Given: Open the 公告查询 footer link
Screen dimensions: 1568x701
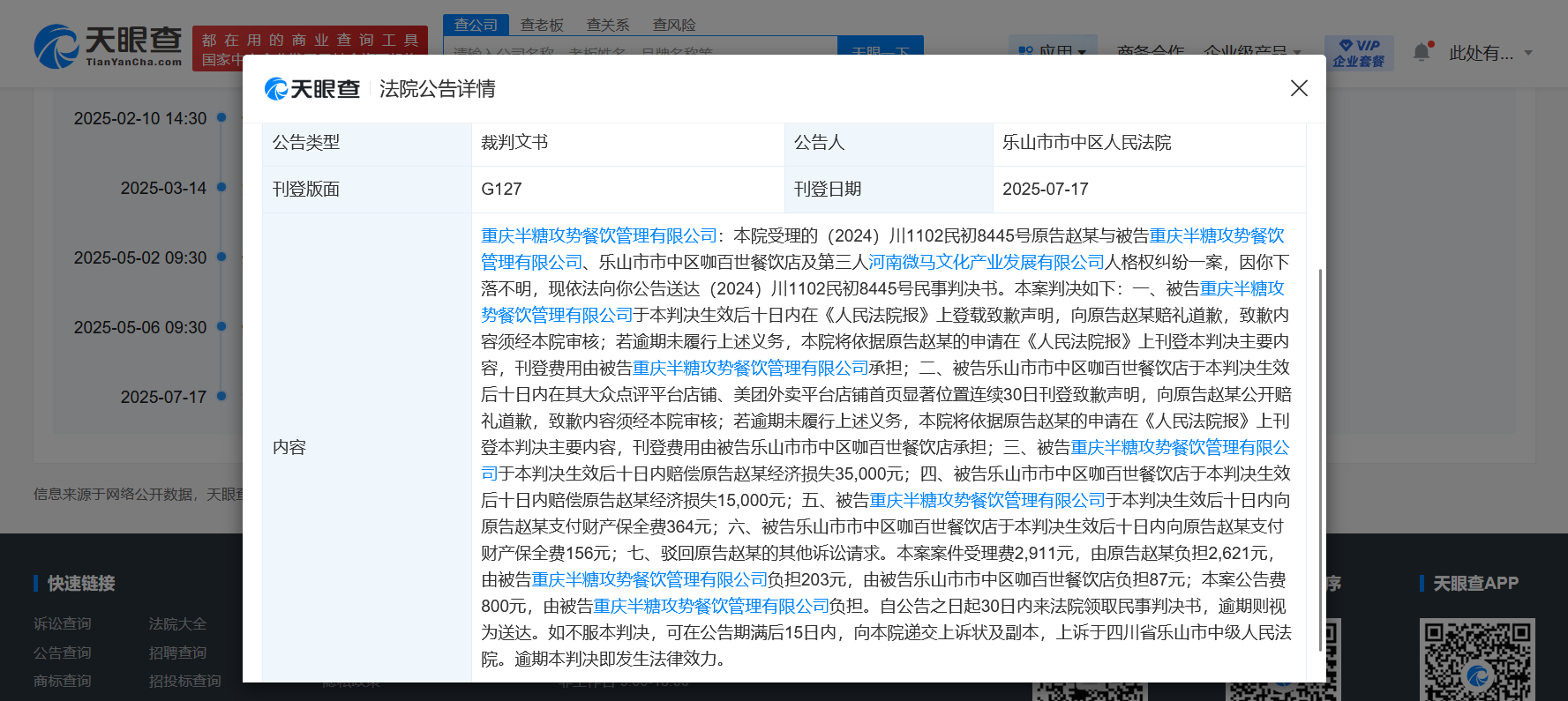Looking at the screenshot, I should pos(63,653).
